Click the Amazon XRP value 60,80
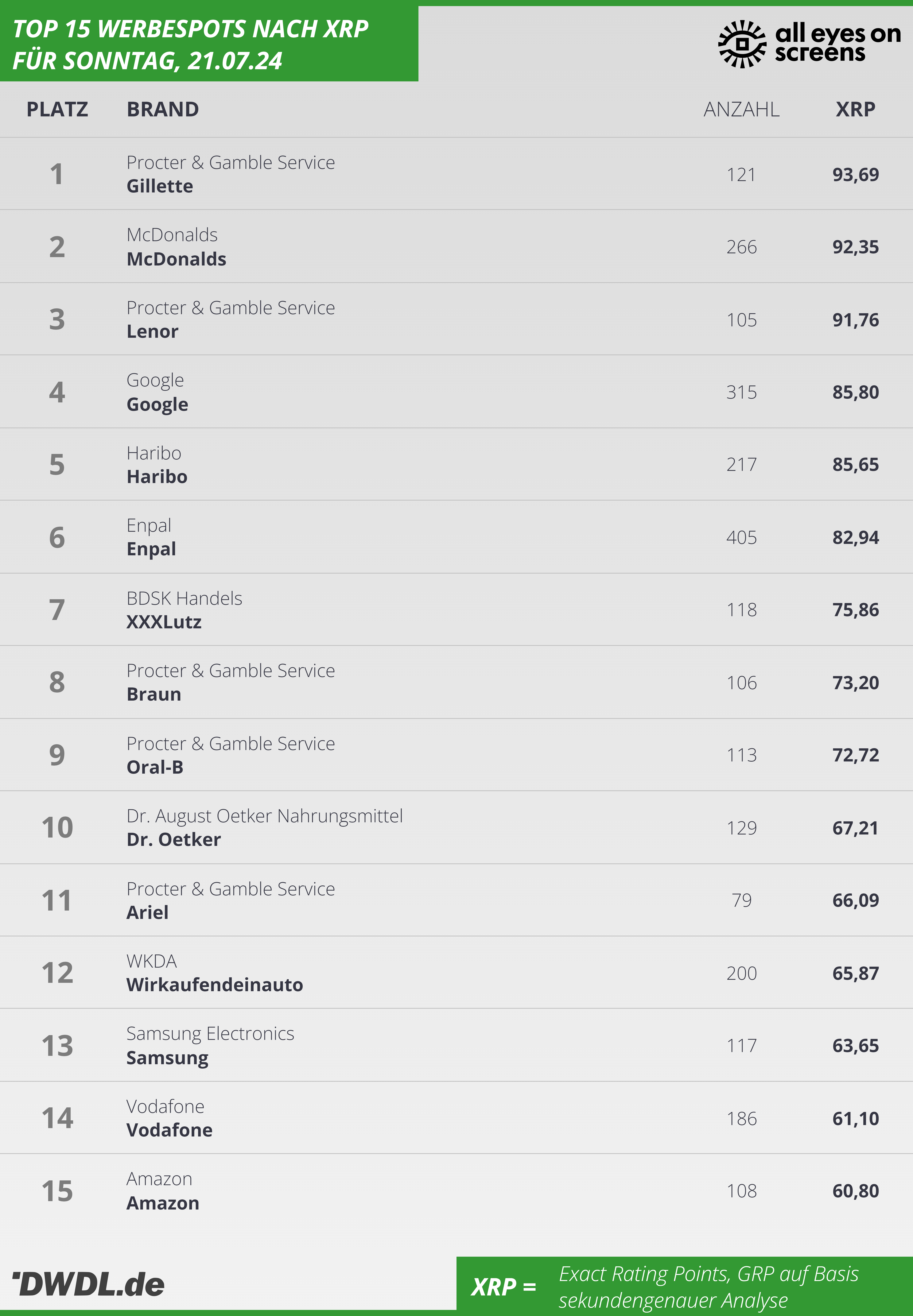Viewport: 913px width, 1316px height. [x=855, y=1191]
